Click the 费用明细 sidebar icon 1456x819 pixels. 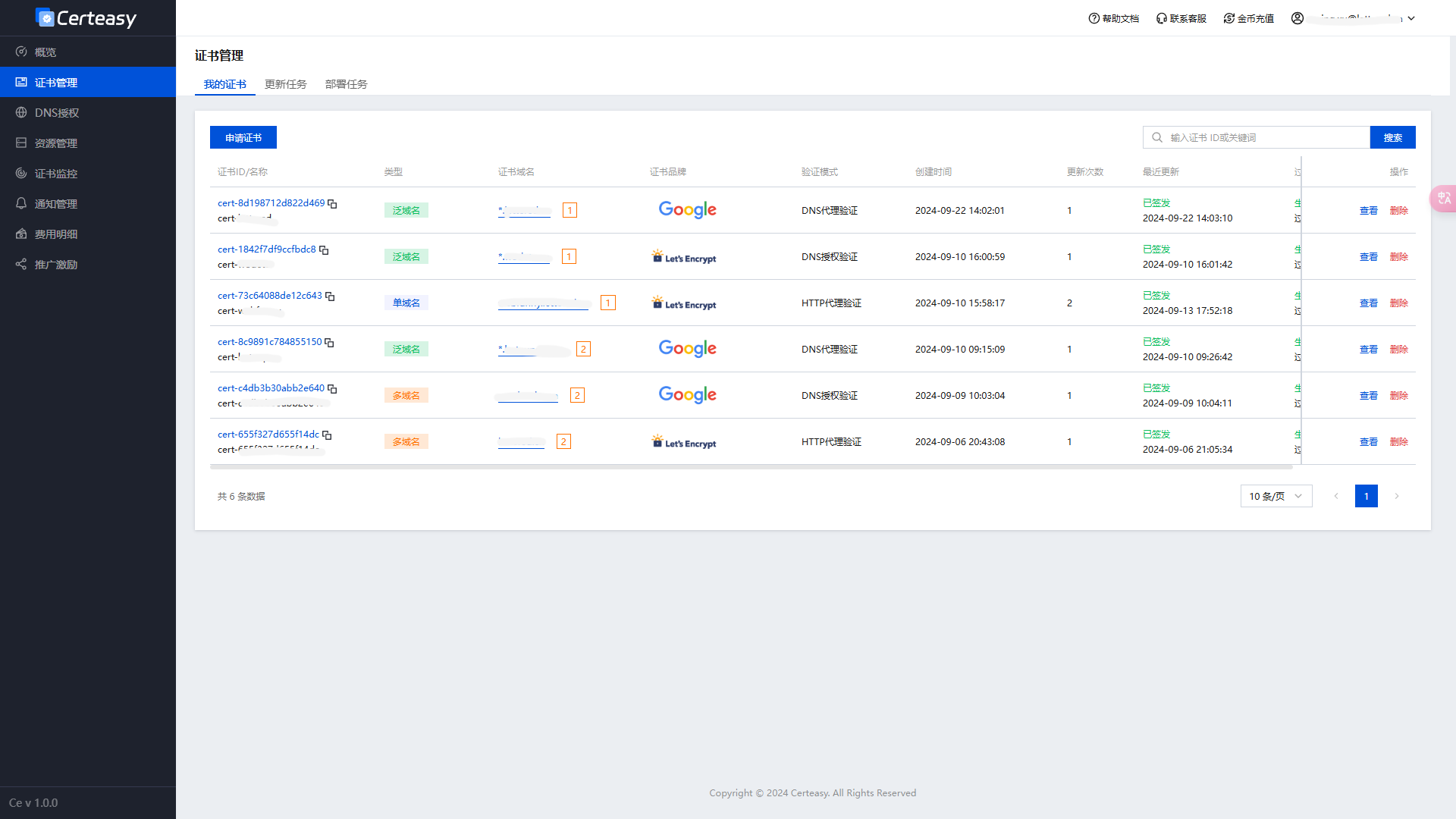click(21, 234)
